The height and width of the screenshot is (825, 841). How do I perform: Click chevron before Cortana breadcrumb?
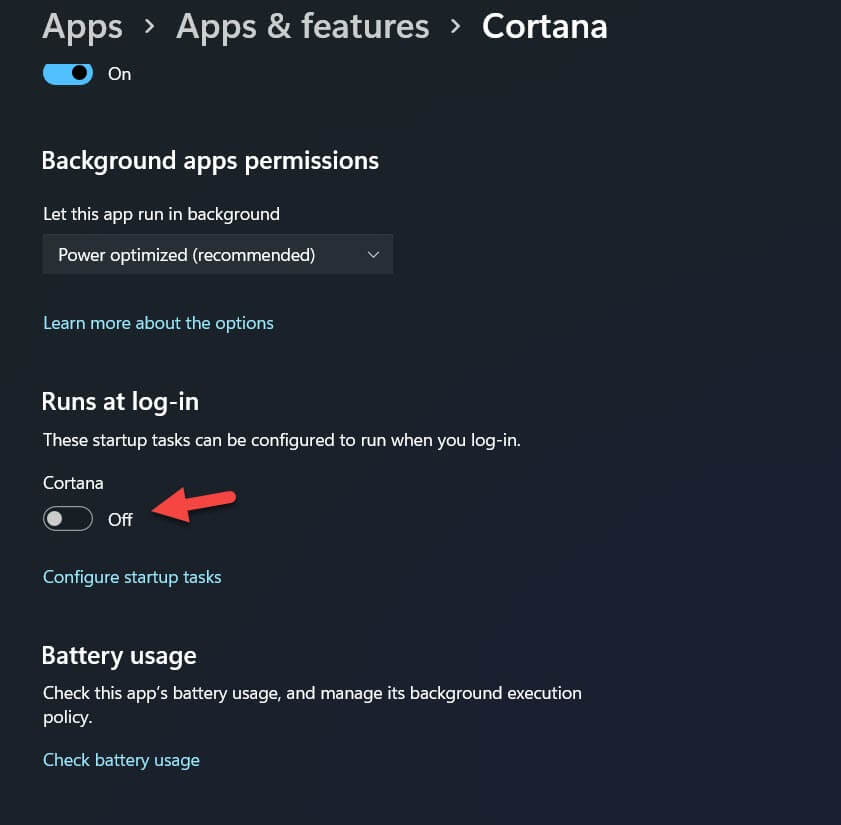point(456,26)
